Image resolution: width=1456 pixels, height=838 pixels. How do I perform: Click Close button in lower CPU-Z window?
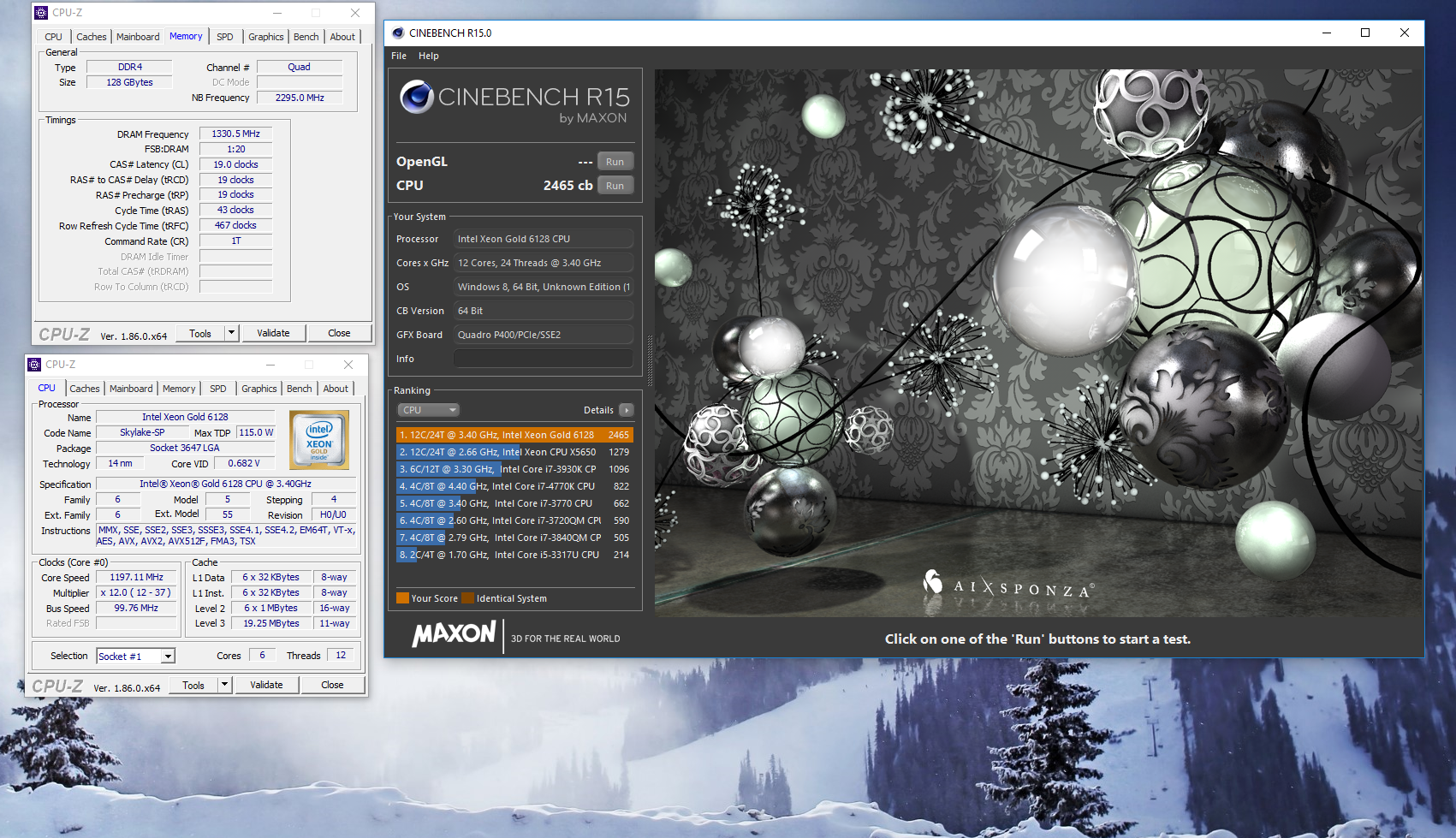point(332,685)
